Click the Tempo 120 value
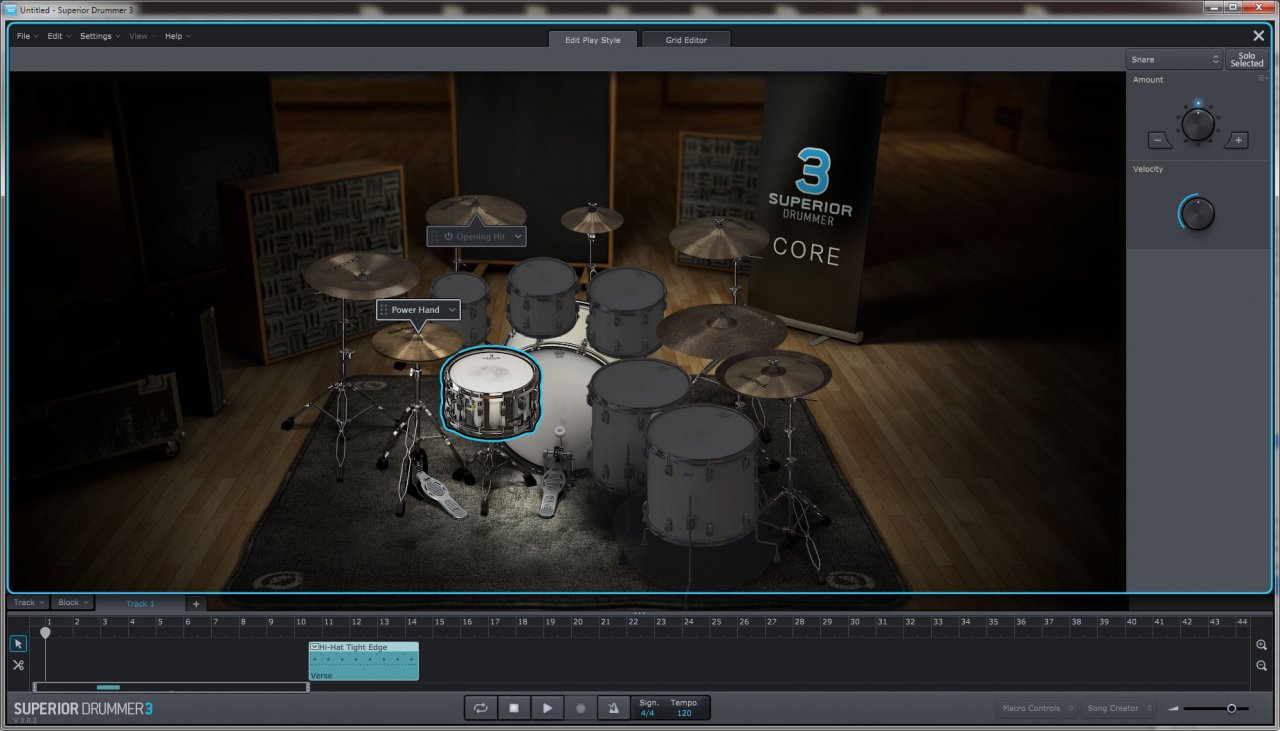1280x731 pixels. click(684, 713)
